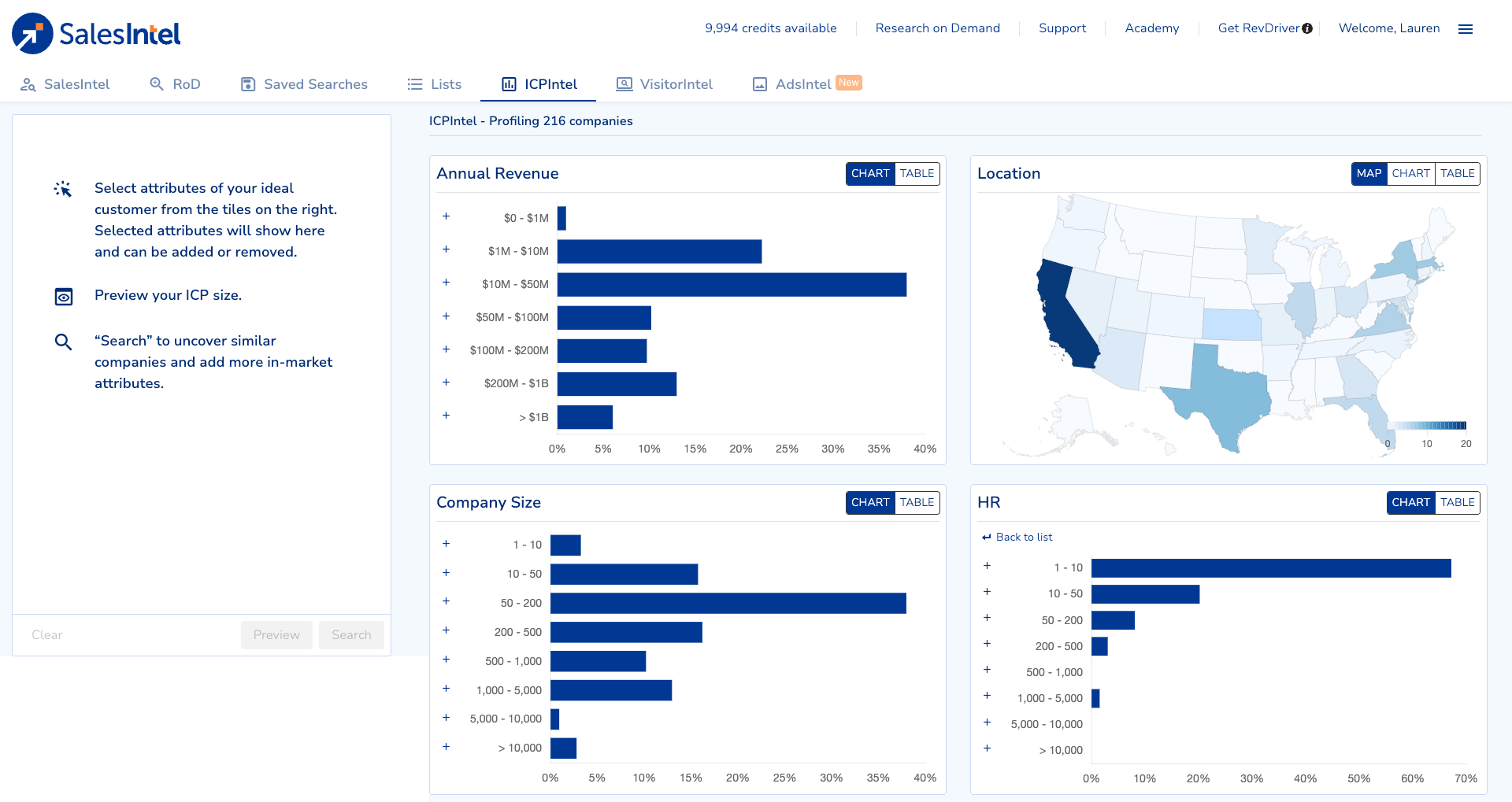Open the VisitorIntel tab
The height and width of the screenshot is (802, 1512).
665,84
